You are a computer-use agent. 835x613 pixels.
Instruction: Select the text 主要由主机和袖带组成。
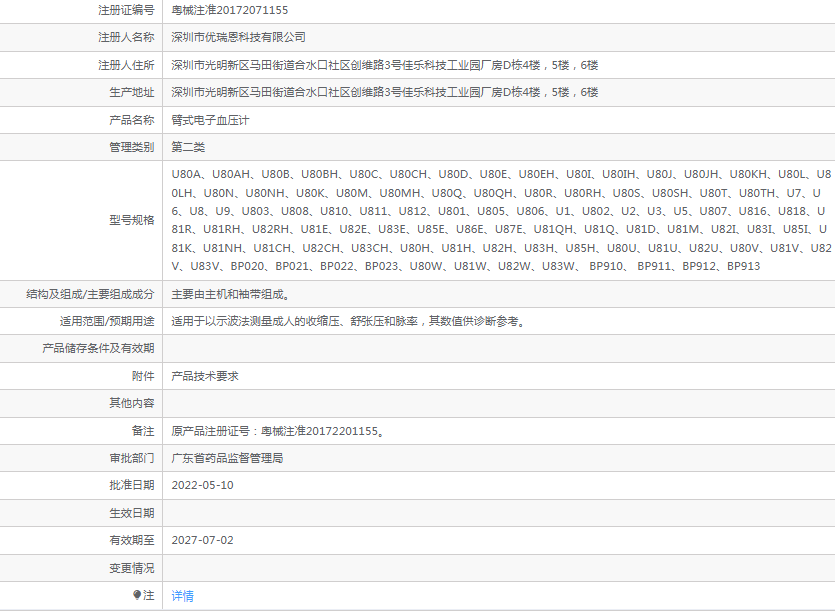[231, 294]
